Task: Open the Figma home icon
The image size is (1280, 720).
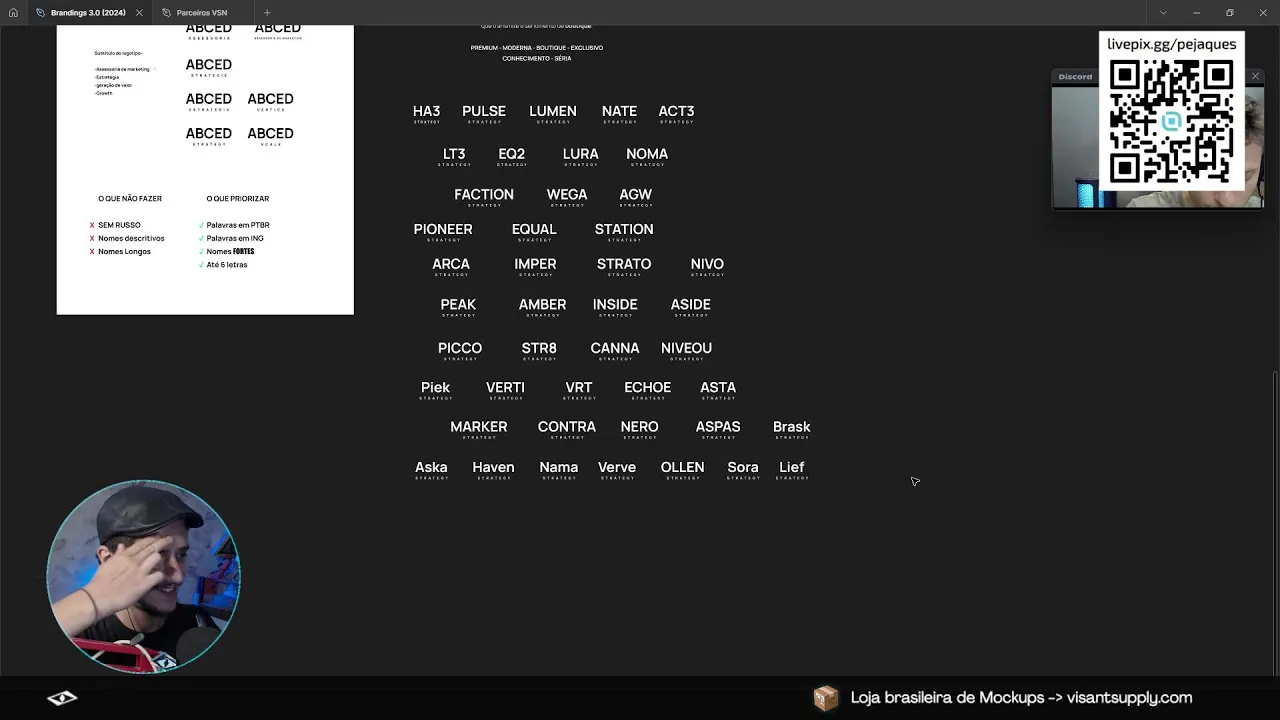Action: [13, 13]
